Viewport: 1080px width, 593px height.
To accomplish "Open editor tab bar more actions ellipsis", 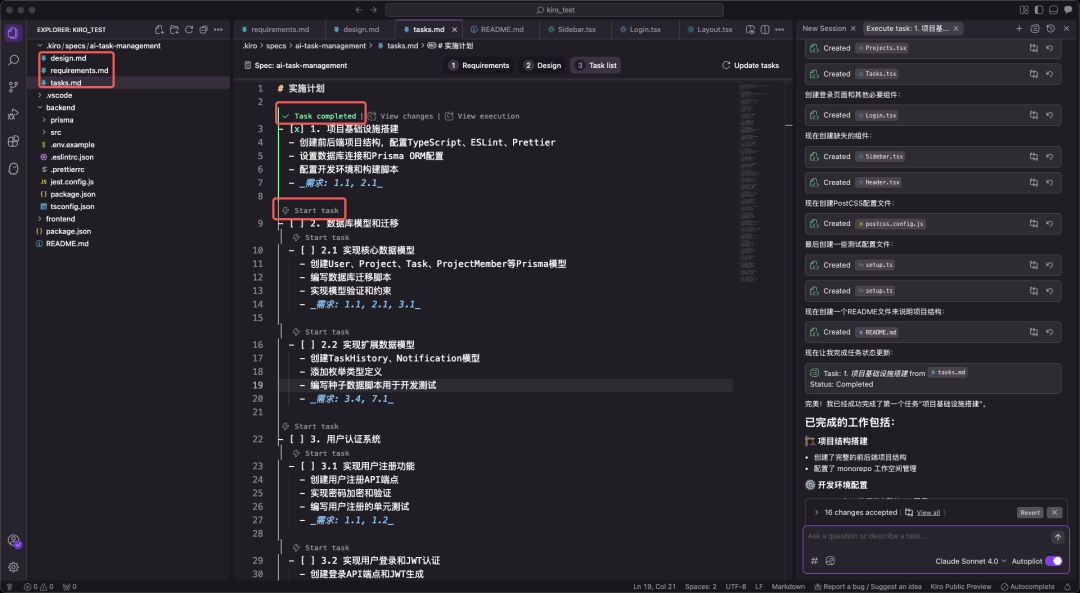I will (780, 30).
